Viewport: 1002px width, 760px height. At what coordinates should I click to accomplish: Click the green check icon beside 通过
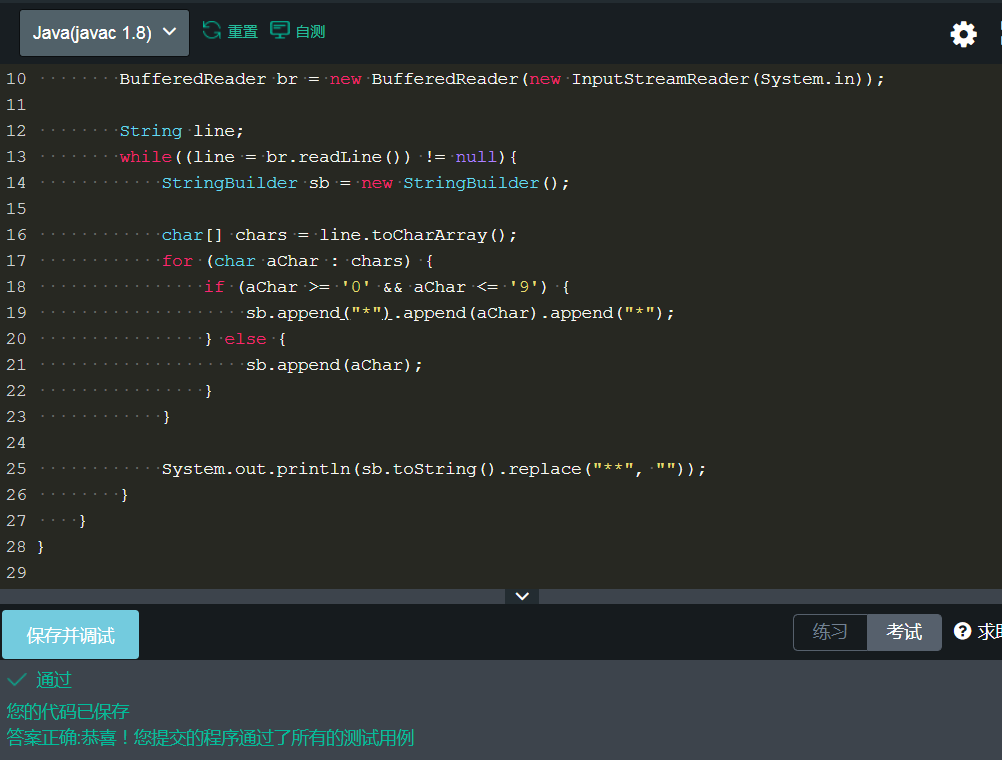17,679
